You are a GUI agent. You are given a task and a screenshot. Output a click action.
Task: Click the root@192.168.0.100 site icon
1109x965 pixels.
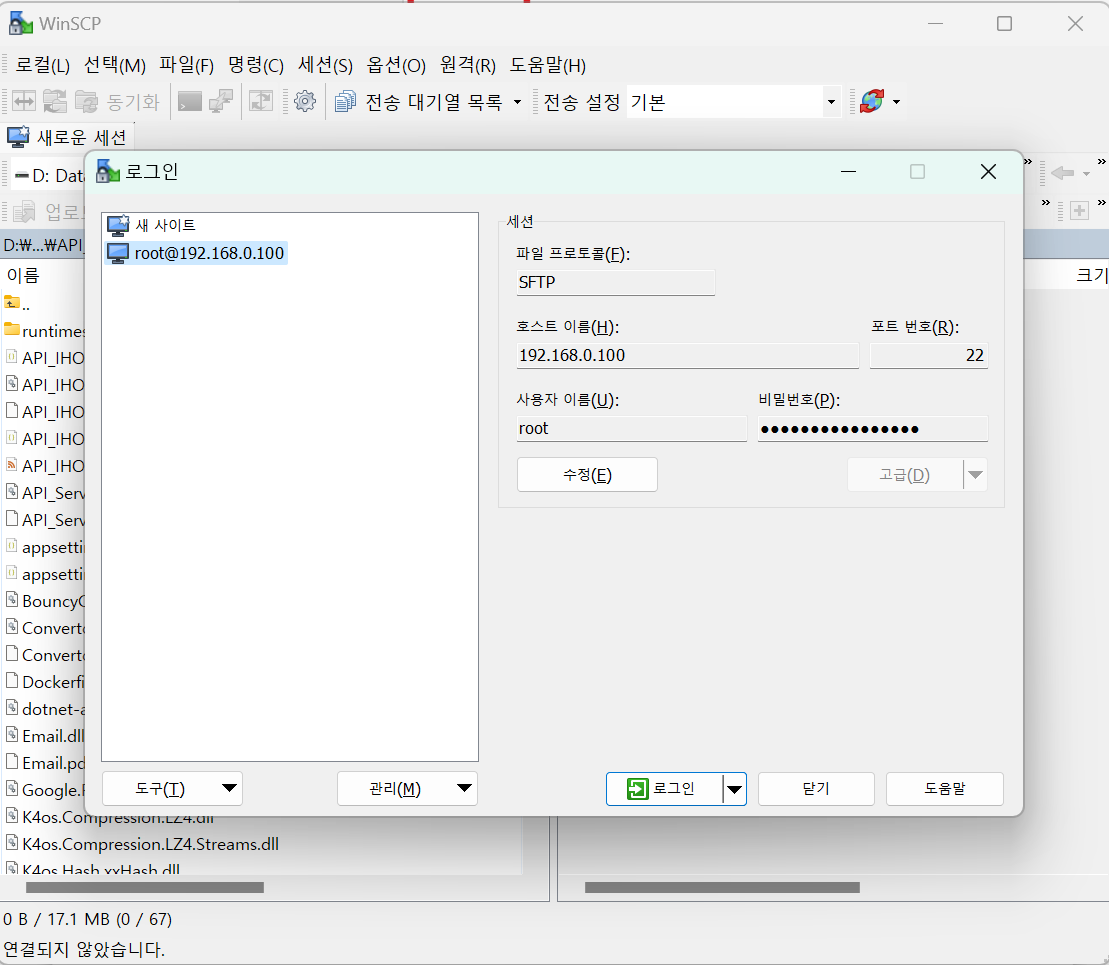[x=118, y=253]
